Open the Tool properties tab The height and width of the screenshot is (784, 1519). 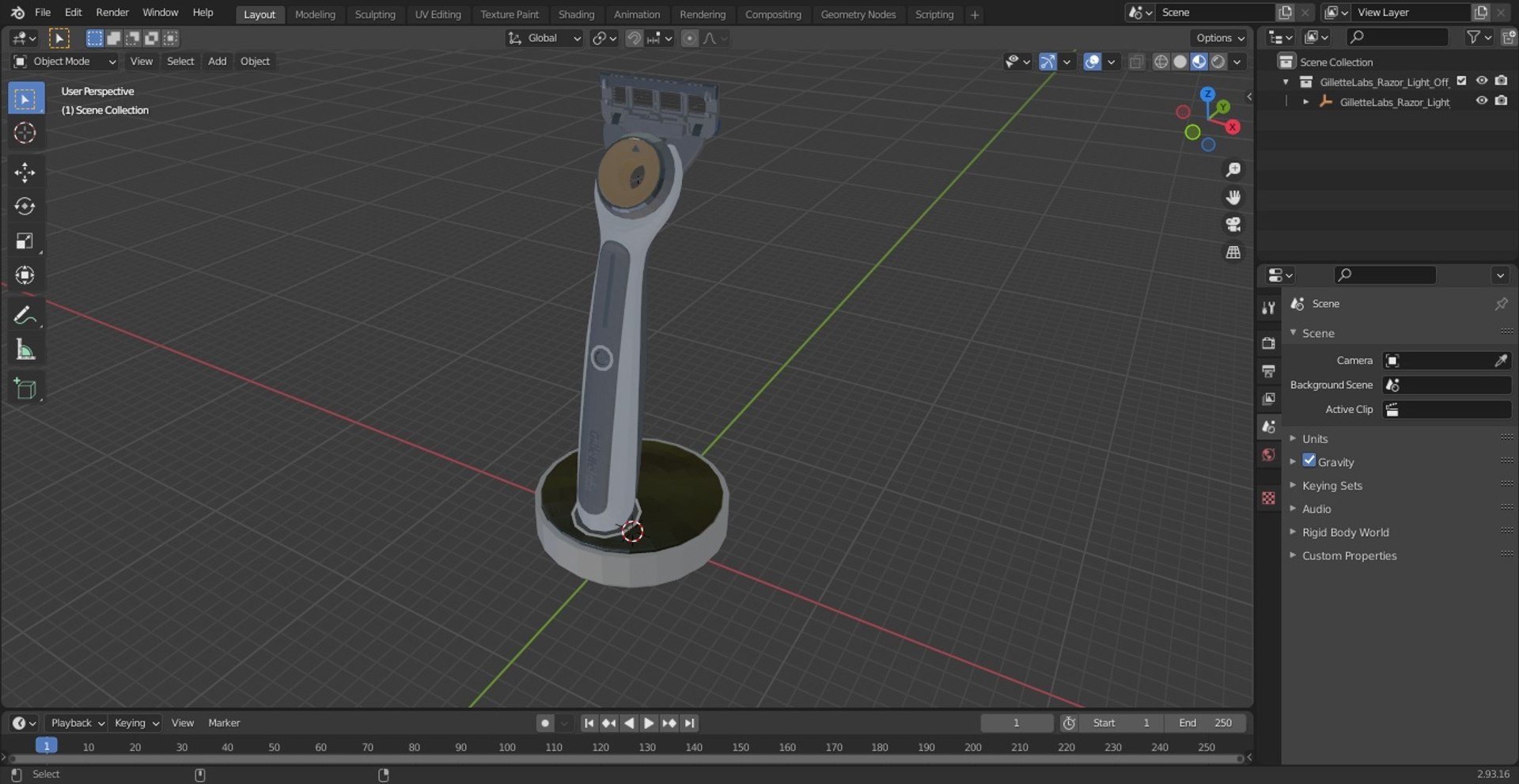[1268, 308]
